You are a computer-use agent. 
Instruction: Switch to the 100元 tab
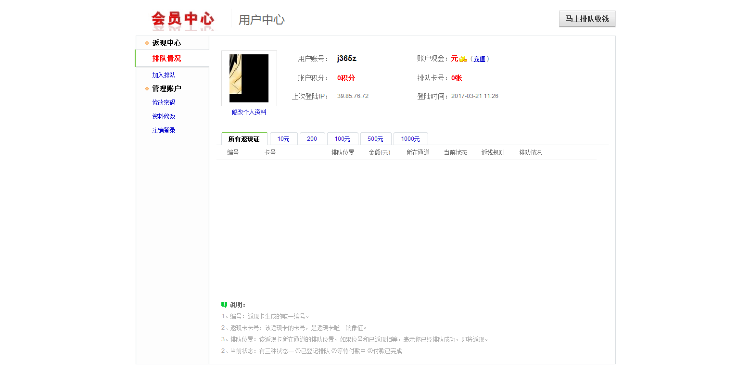tap(342, 139)
